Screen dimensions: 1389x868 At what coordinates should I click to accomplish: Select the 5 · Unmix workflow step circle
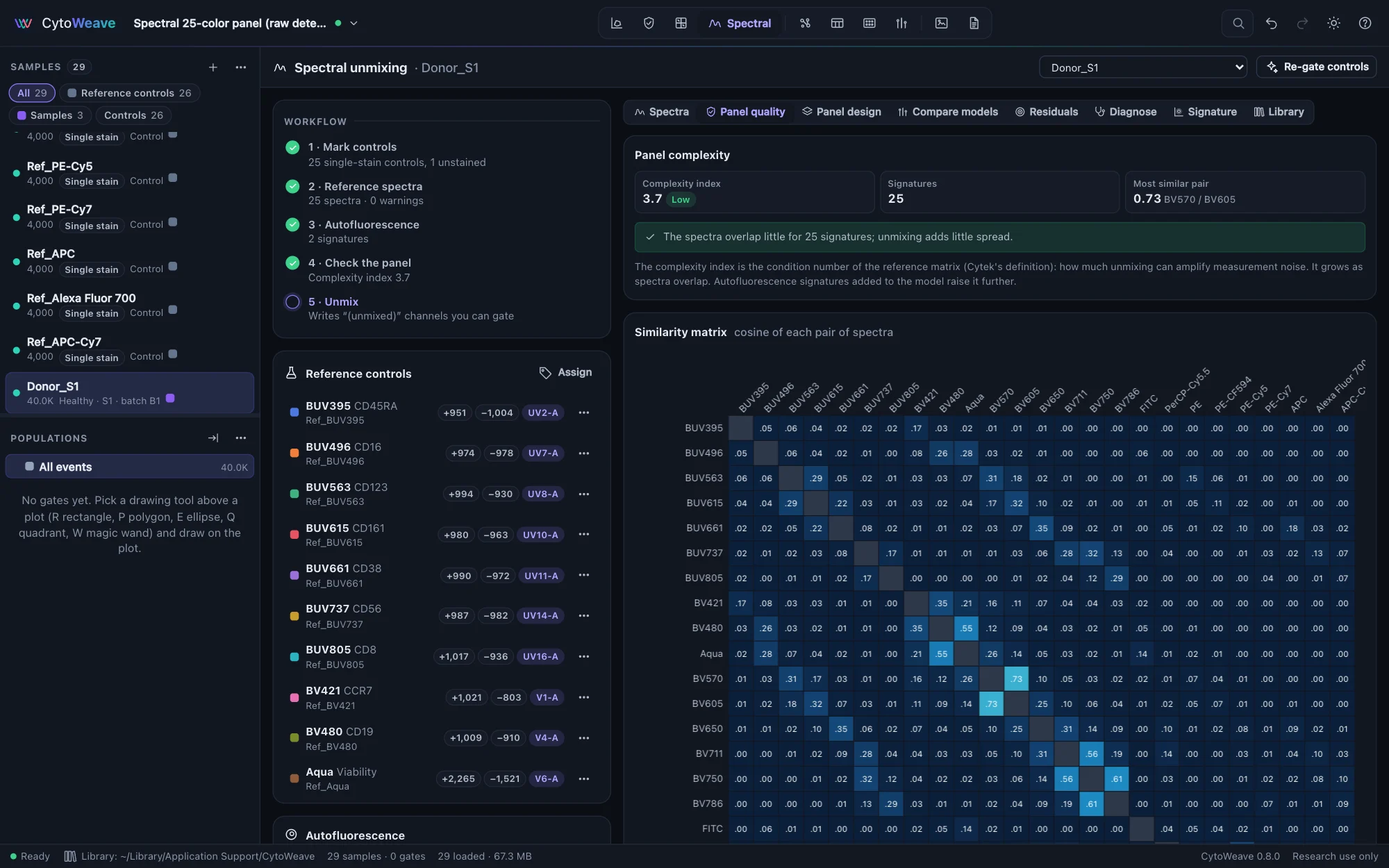click(292, 302)
